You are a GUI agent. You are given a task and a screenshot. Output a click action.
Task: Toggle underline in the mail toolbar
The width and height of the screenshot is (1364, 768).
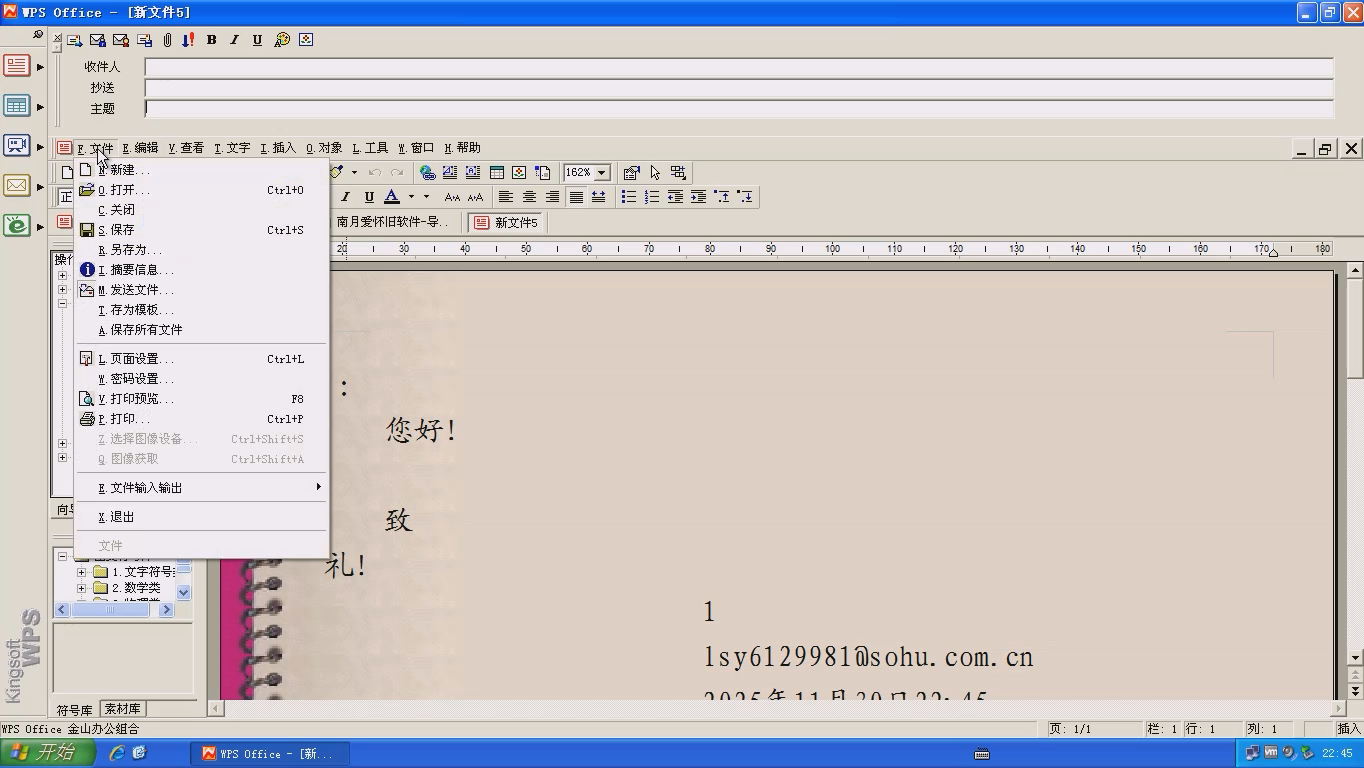point(257,40)
